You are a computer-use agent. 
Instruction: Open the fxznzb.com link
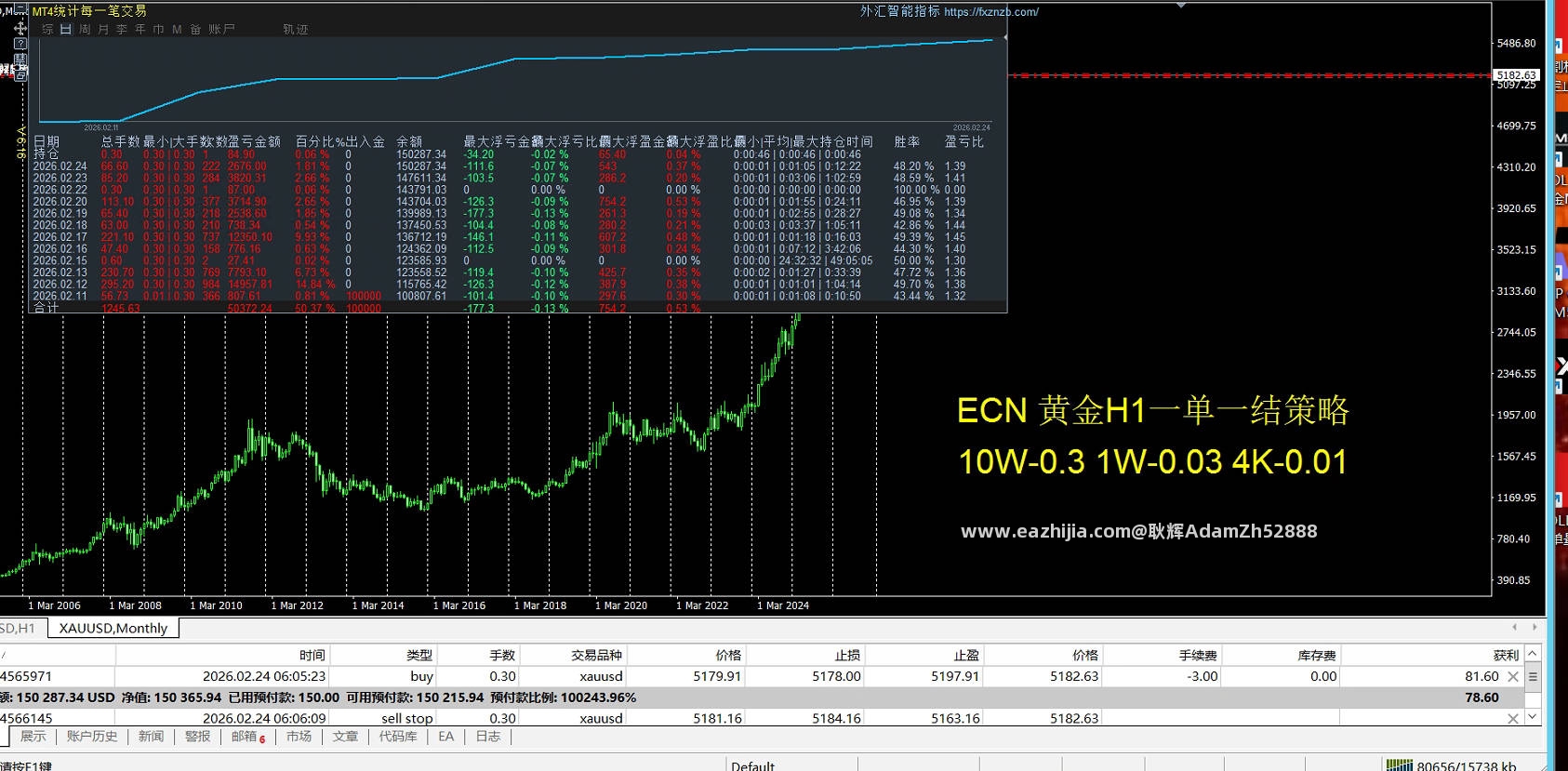click(991, 12)
